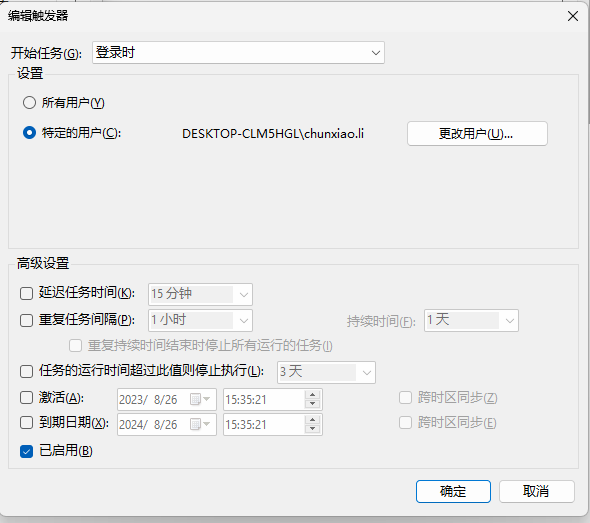Viewport: 590px width, 523px height.
Task: Open calendar picker for 激活 date
Action: [x=200, y=399]
